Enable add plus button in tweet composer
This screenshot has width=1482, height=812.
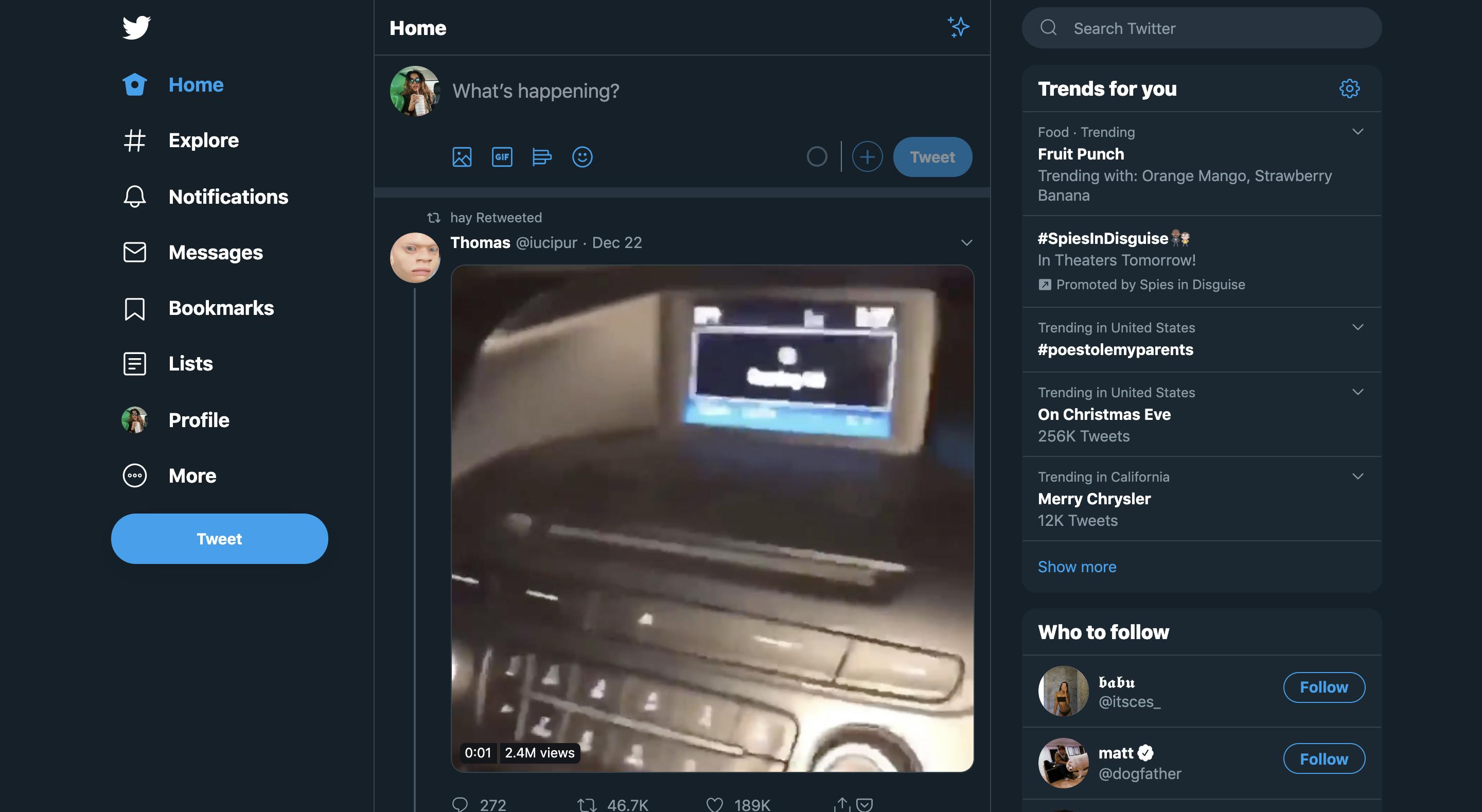pos(867,156)
